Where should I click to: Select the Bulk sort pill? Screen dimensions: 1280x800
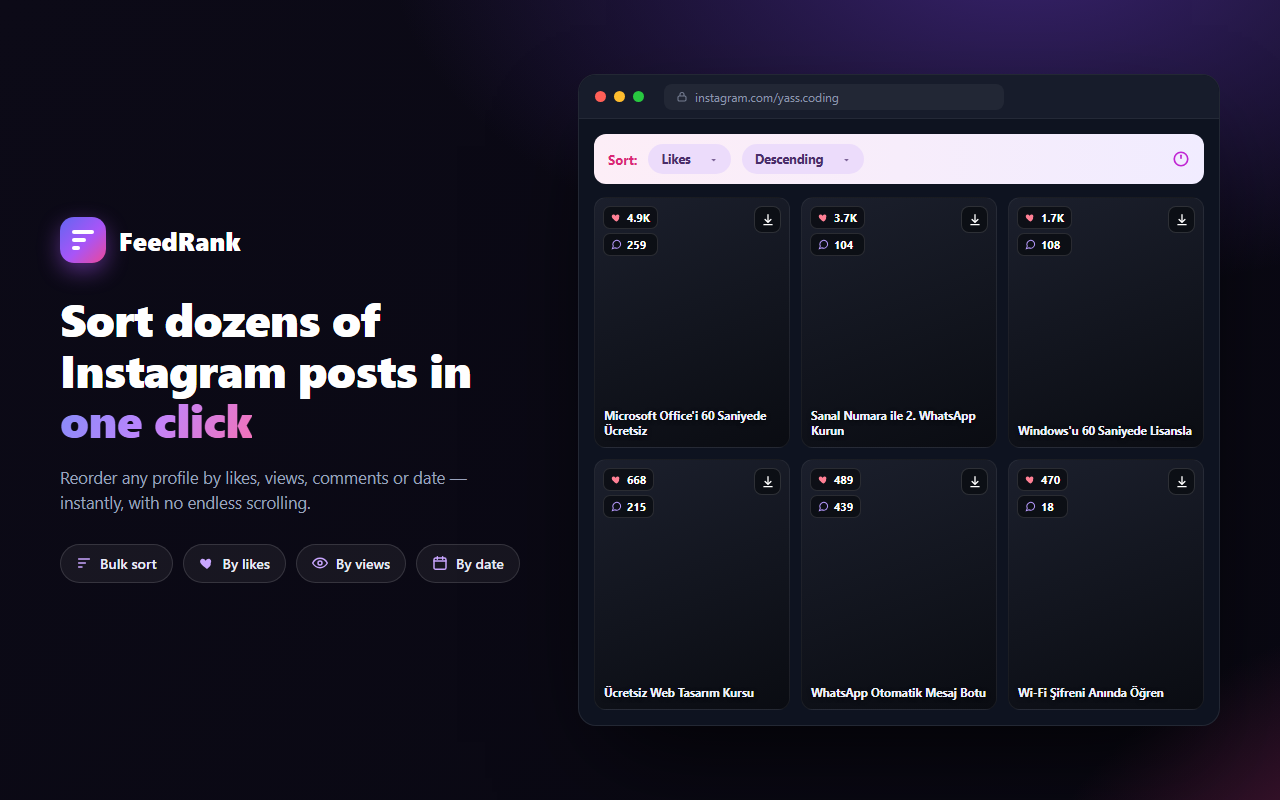(116, 564)
